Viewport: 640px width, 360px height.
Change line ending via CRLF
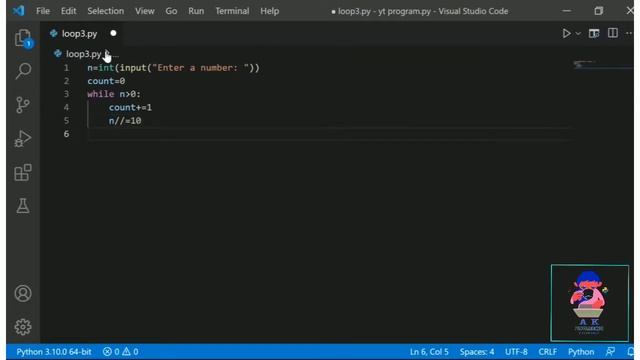547,351
